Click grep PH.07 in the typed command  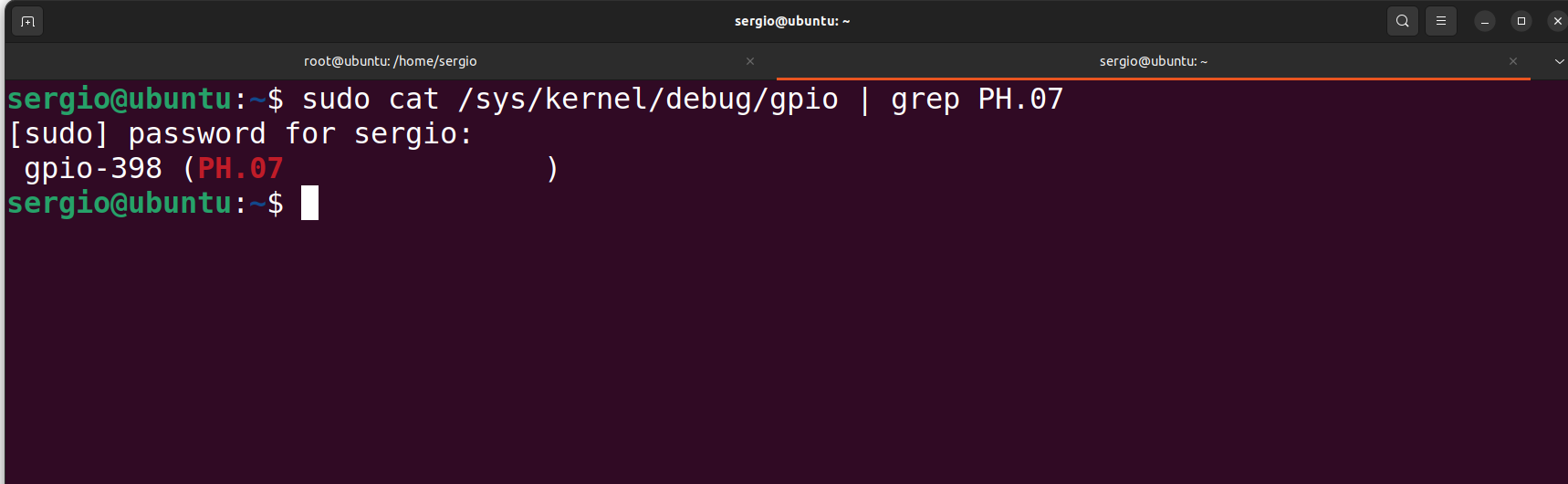977,100
